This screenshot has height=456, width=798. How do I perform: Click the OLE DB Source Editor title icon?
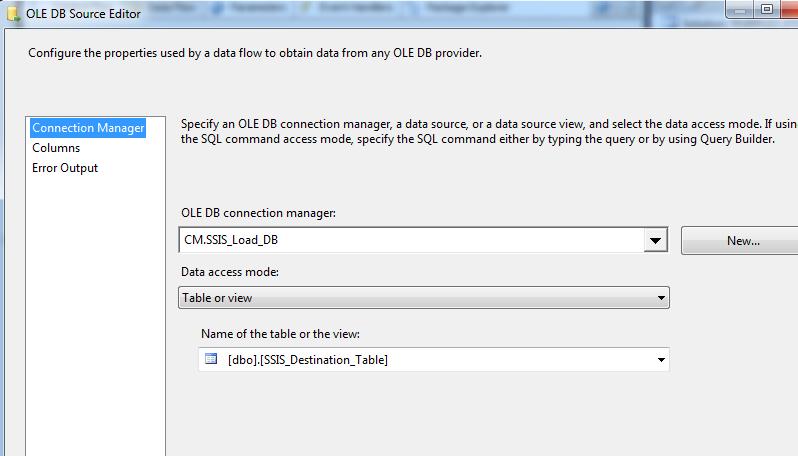13,14
